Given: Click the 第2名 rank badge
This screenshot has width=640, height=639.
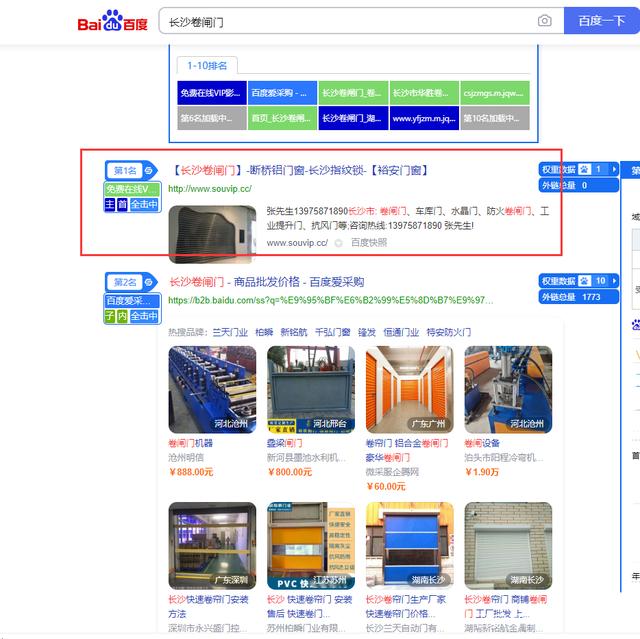Looking at the screenshot, I should tap(124, 282).
